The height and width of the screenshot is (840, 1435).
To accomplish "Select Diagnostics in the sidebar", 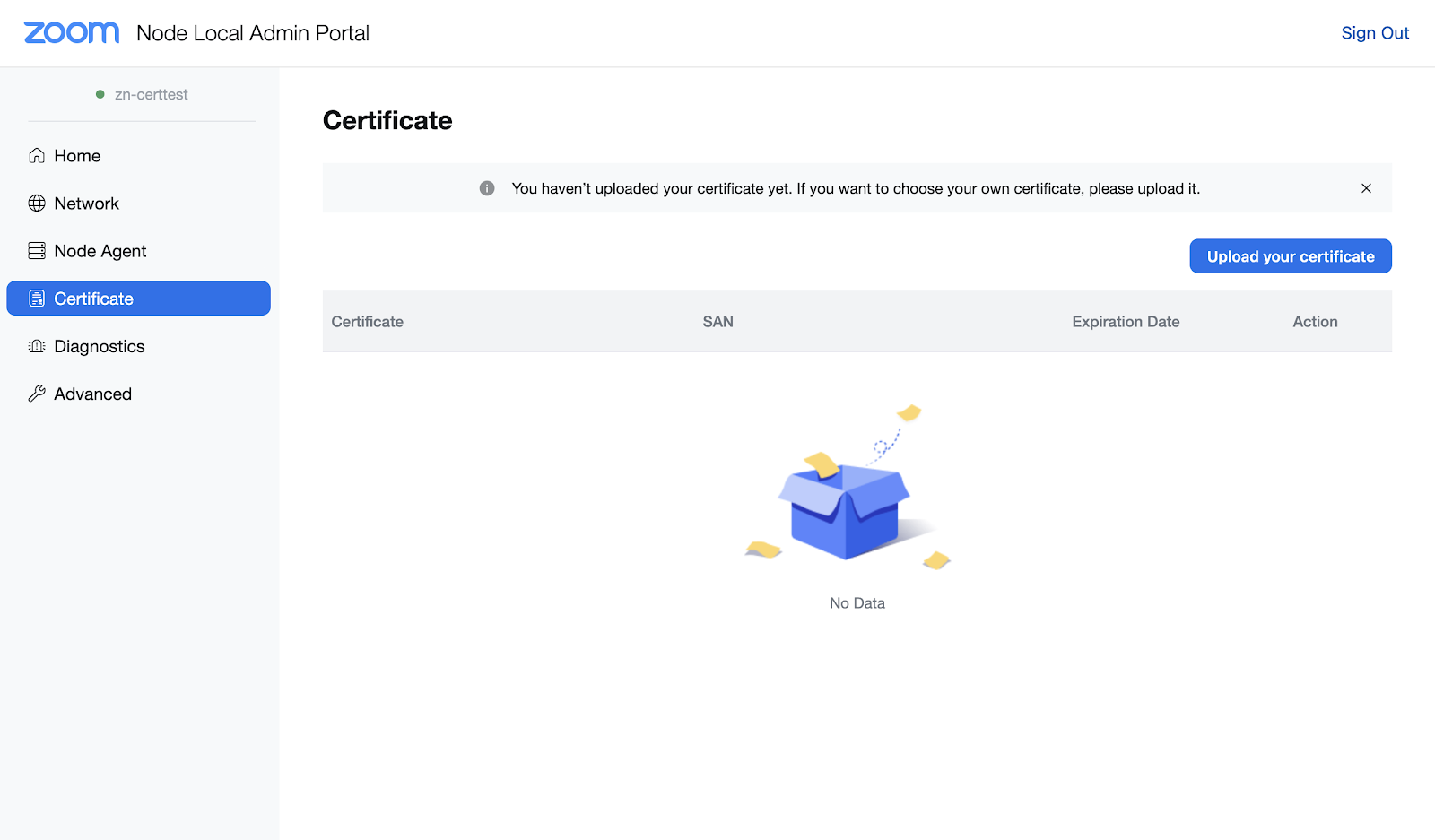I will (x=99, y=346).
